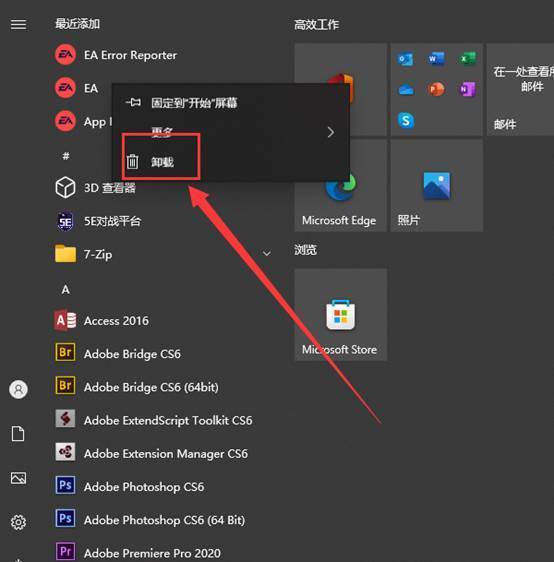Open the Settings gear icon
Screen dimensions: 554x562
pos(18,522)
